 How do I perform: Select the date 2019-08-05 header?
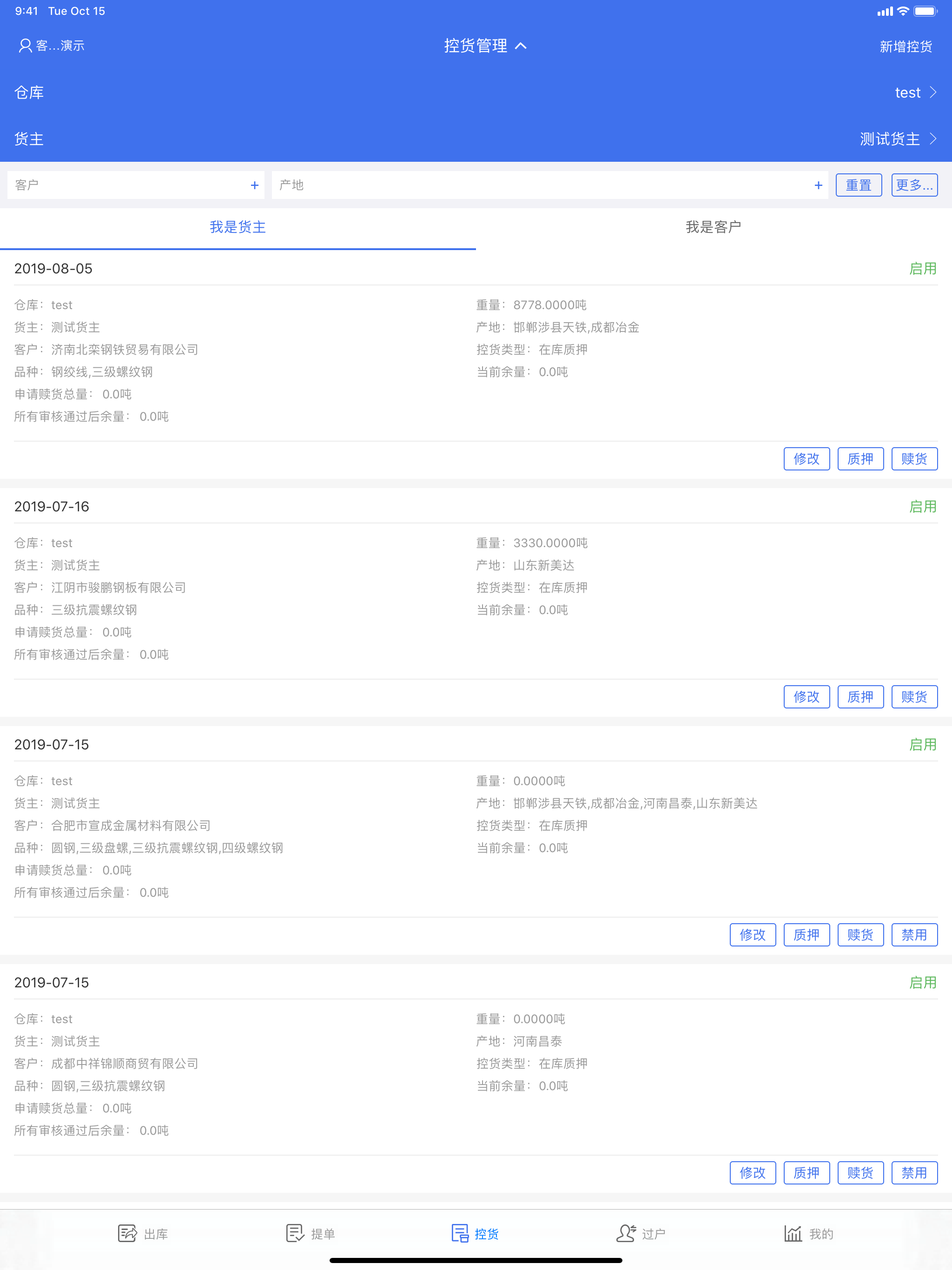click(x=53, y=269)
